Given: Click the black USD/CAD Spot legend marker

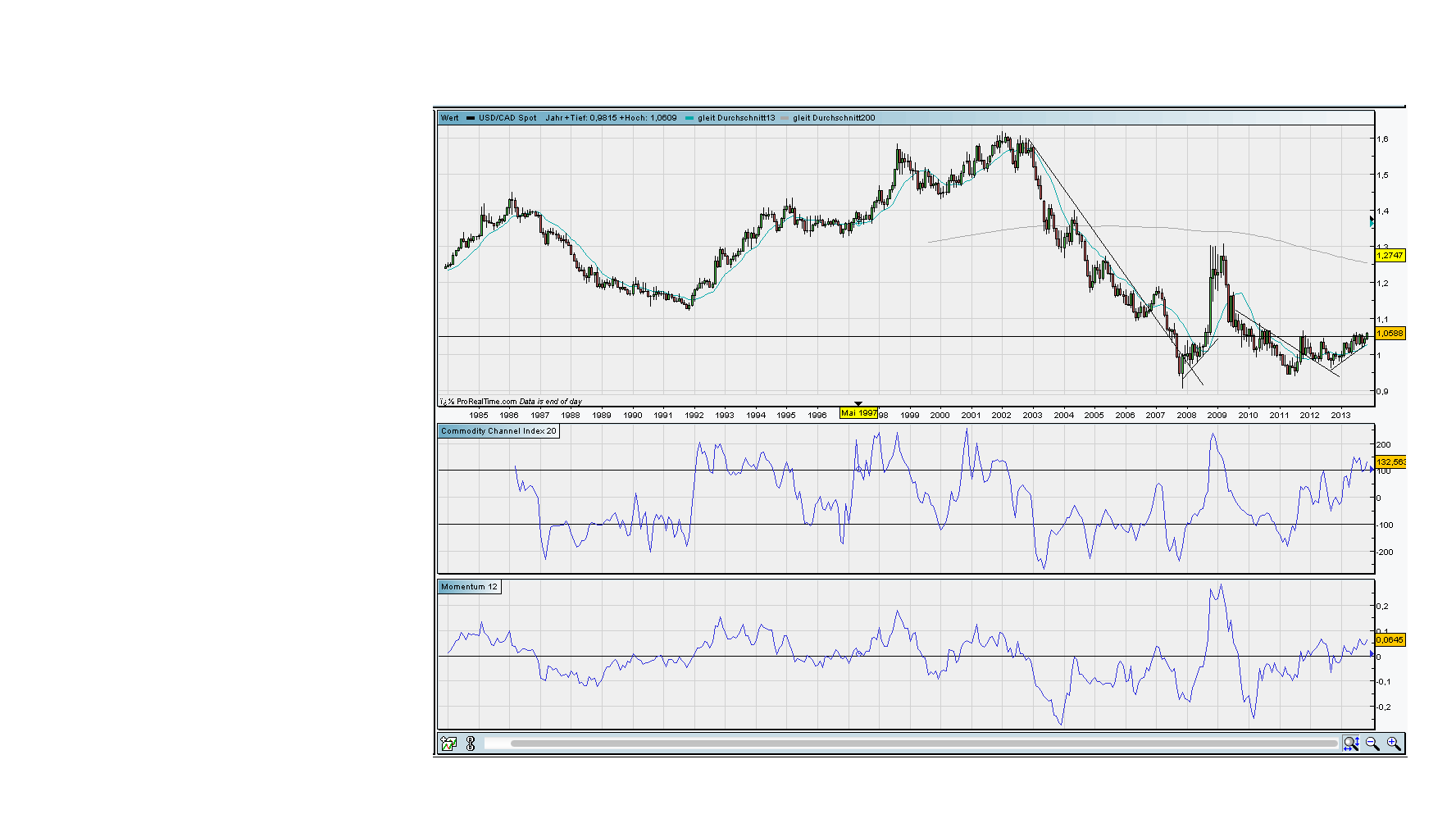Looking at the screenshot, I should (x=471, y=118).
